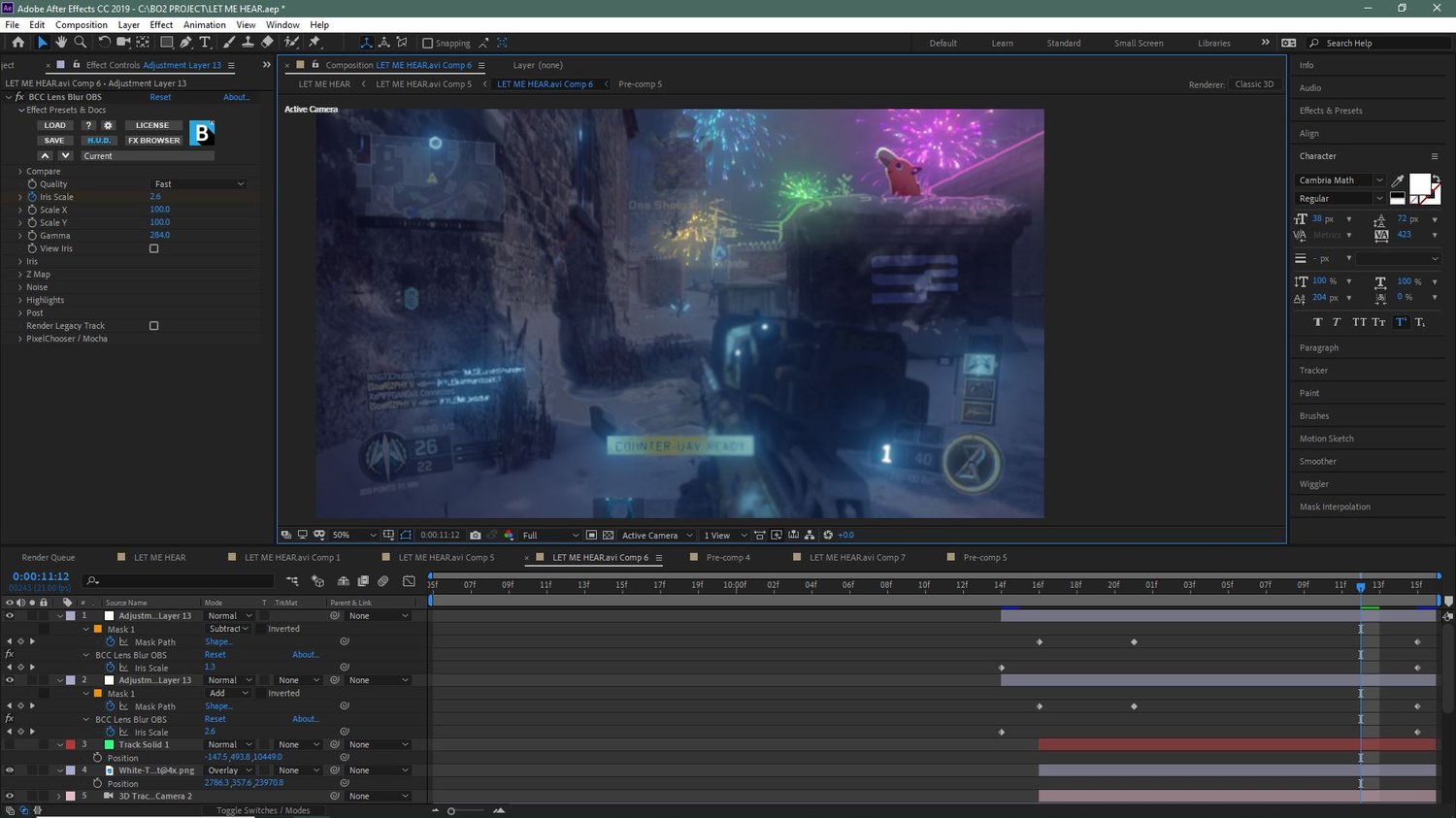This screenshot has height=818, width=1456.
Task: Toggle frame blending switch in timeline
Action: 363,581
